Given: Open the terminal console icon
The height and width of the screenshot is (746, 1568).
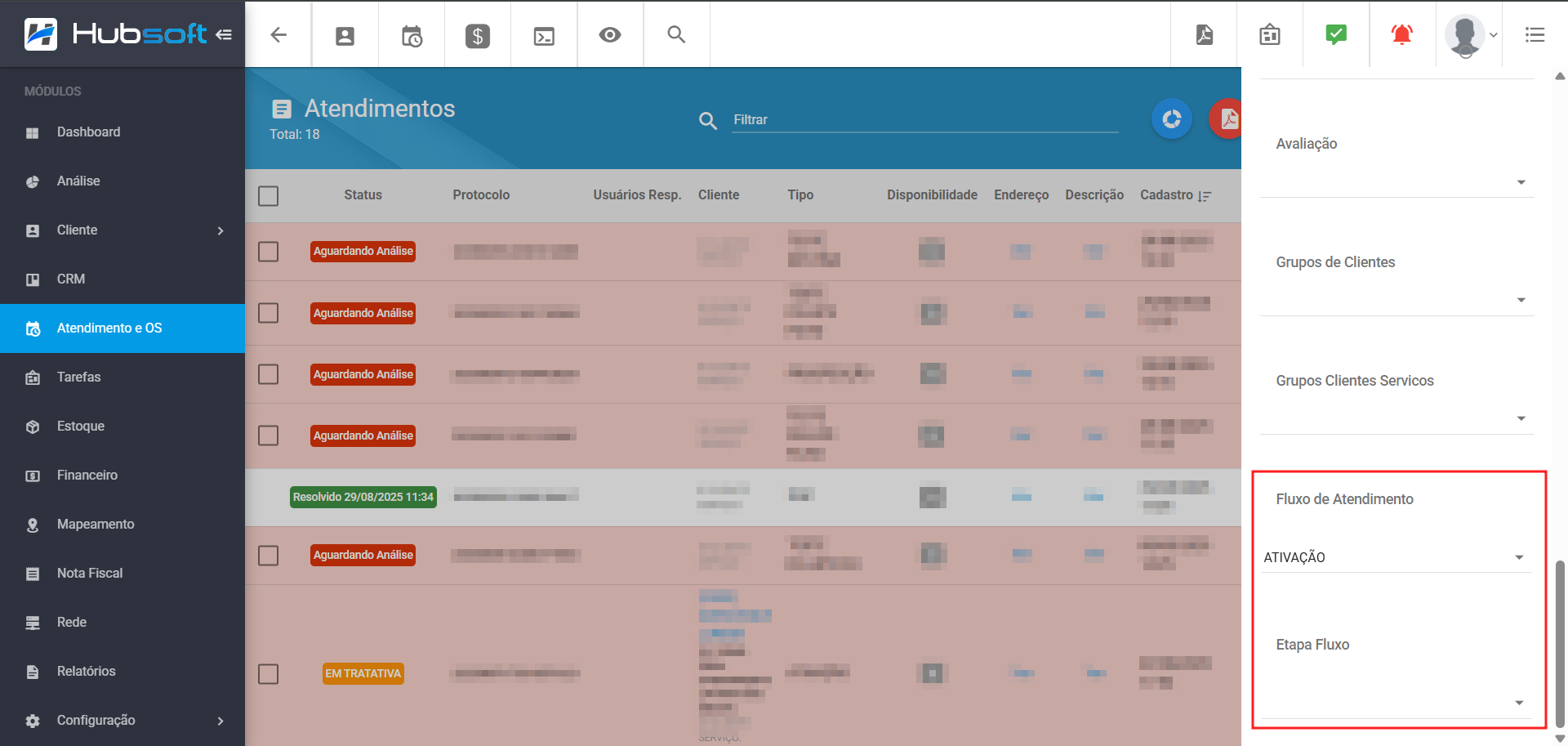Looking at the screenshot, I should [x=543, y=35].
